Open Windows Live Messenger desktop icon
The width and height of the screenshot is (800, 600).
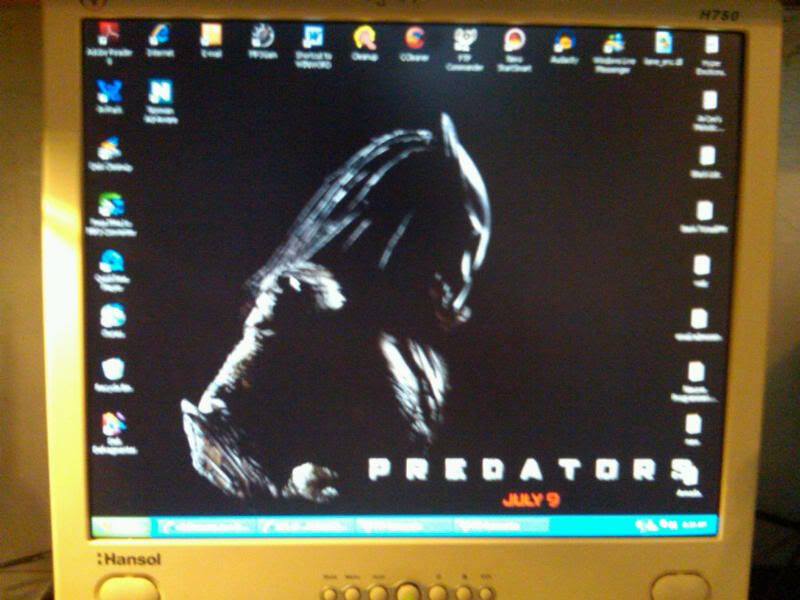613,53
